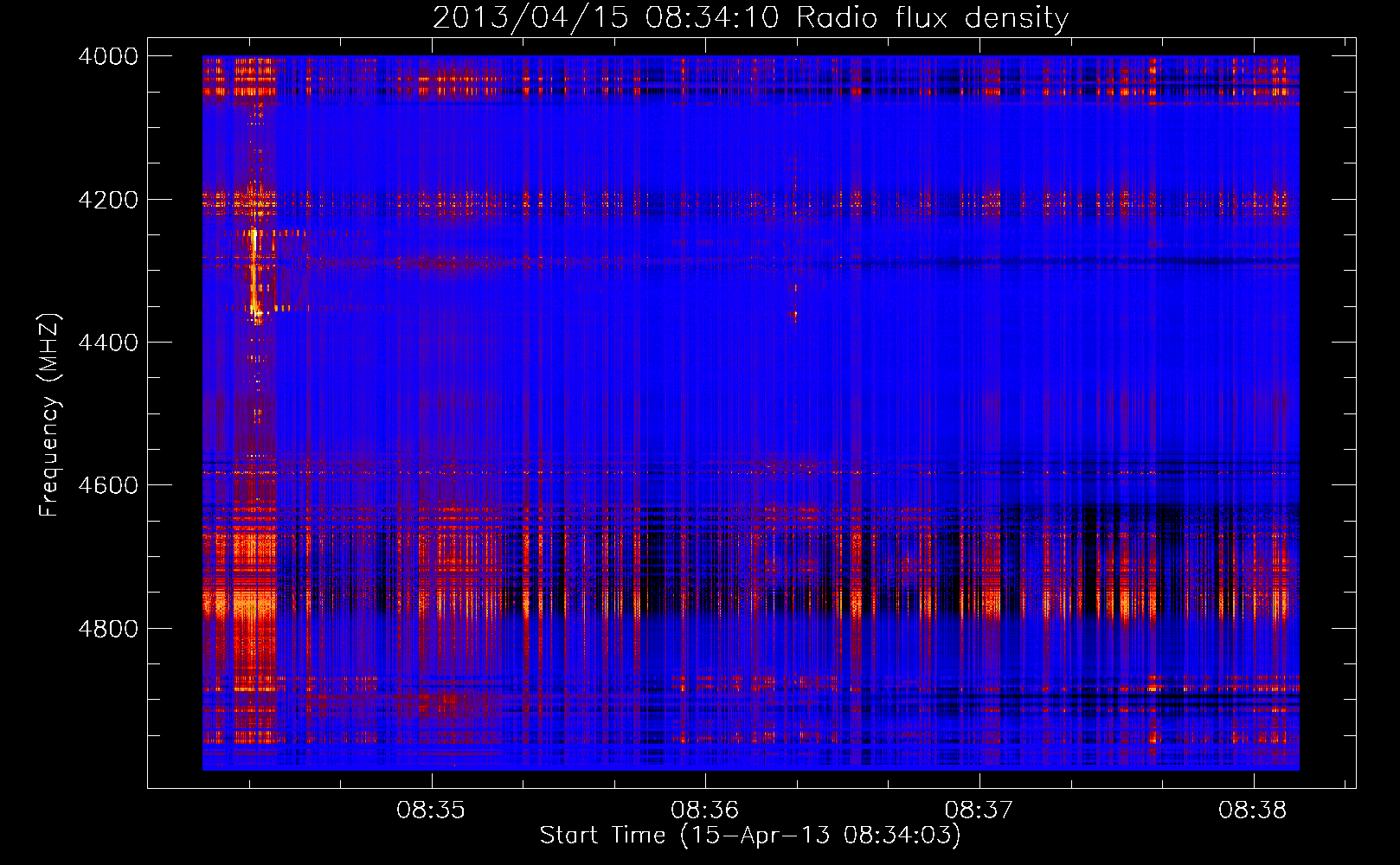
Task: Click the 'Start Time (15-Apr-13 08:34:03)' axis title
Action: (750, 836)
